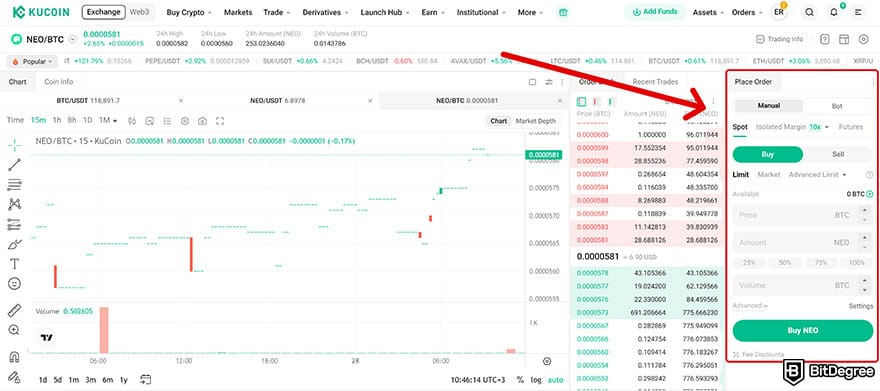Enter fullscreen chart mode
880x391 pixels.
(x=220, y=121)
